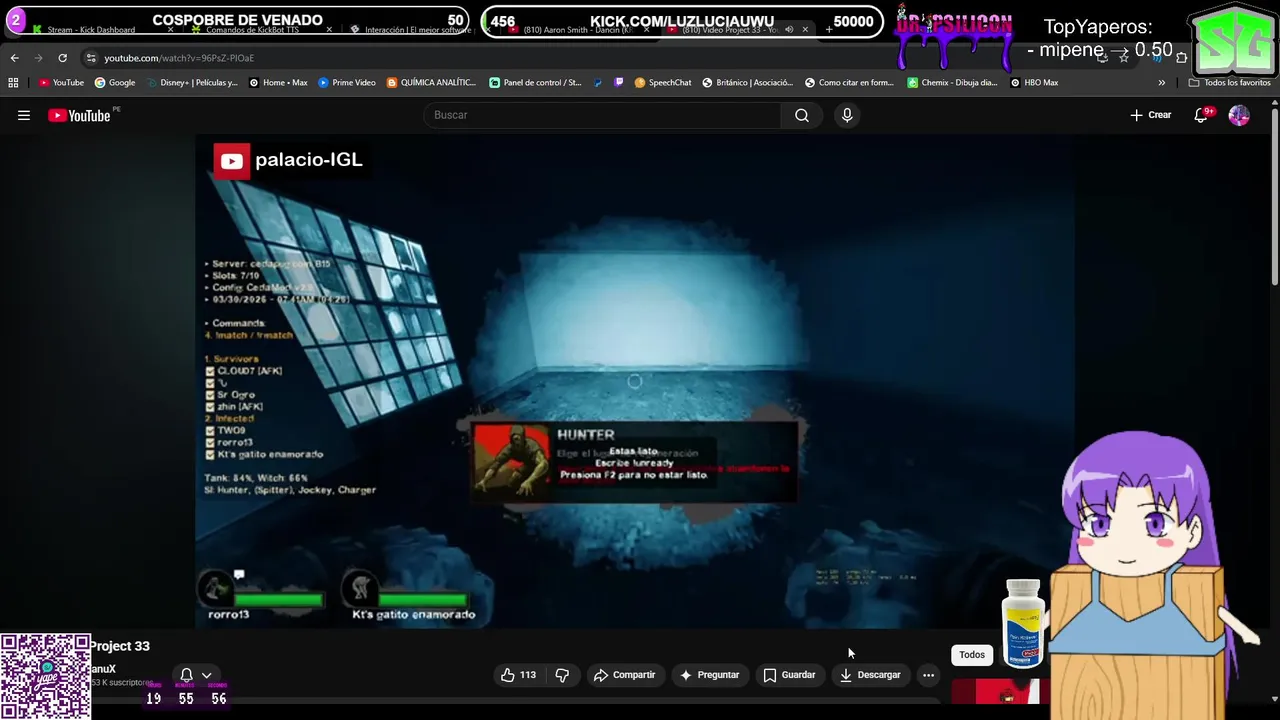Click the Preguntar button
Image resolution: width=1280 pixels, height=720 pixels.
coord(709,675)
